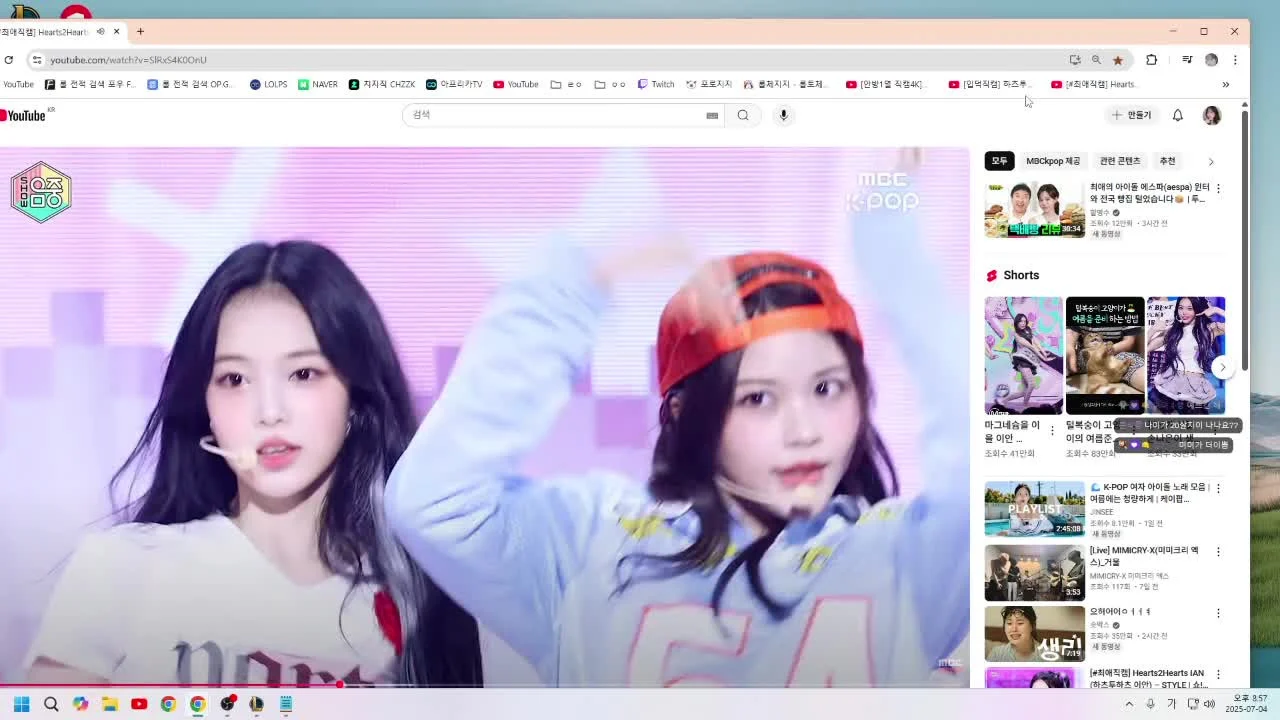Select the MBCkpop 제공 filter chip
Viewport: 1280px width, 720px height.
(1053, 161)
